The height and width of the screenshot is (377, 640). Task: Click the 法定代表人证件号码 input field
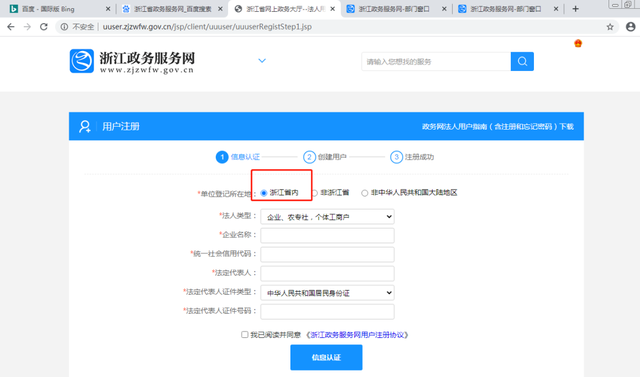pos(327,312)
